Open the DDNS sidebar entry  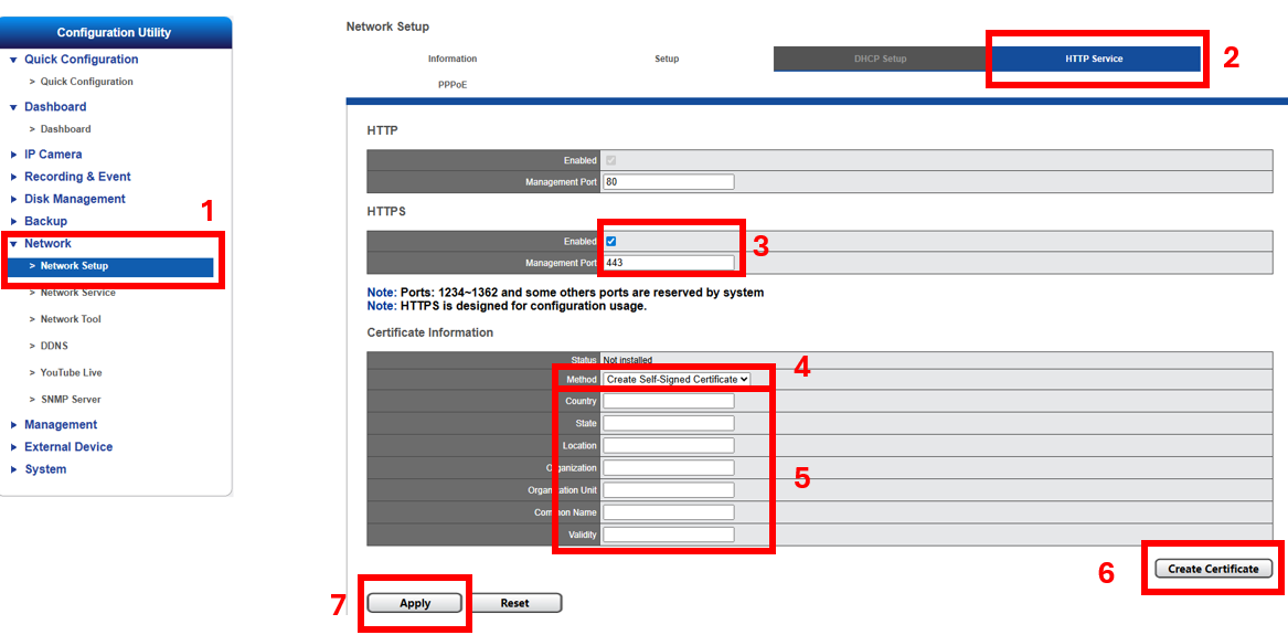(54, 346)
